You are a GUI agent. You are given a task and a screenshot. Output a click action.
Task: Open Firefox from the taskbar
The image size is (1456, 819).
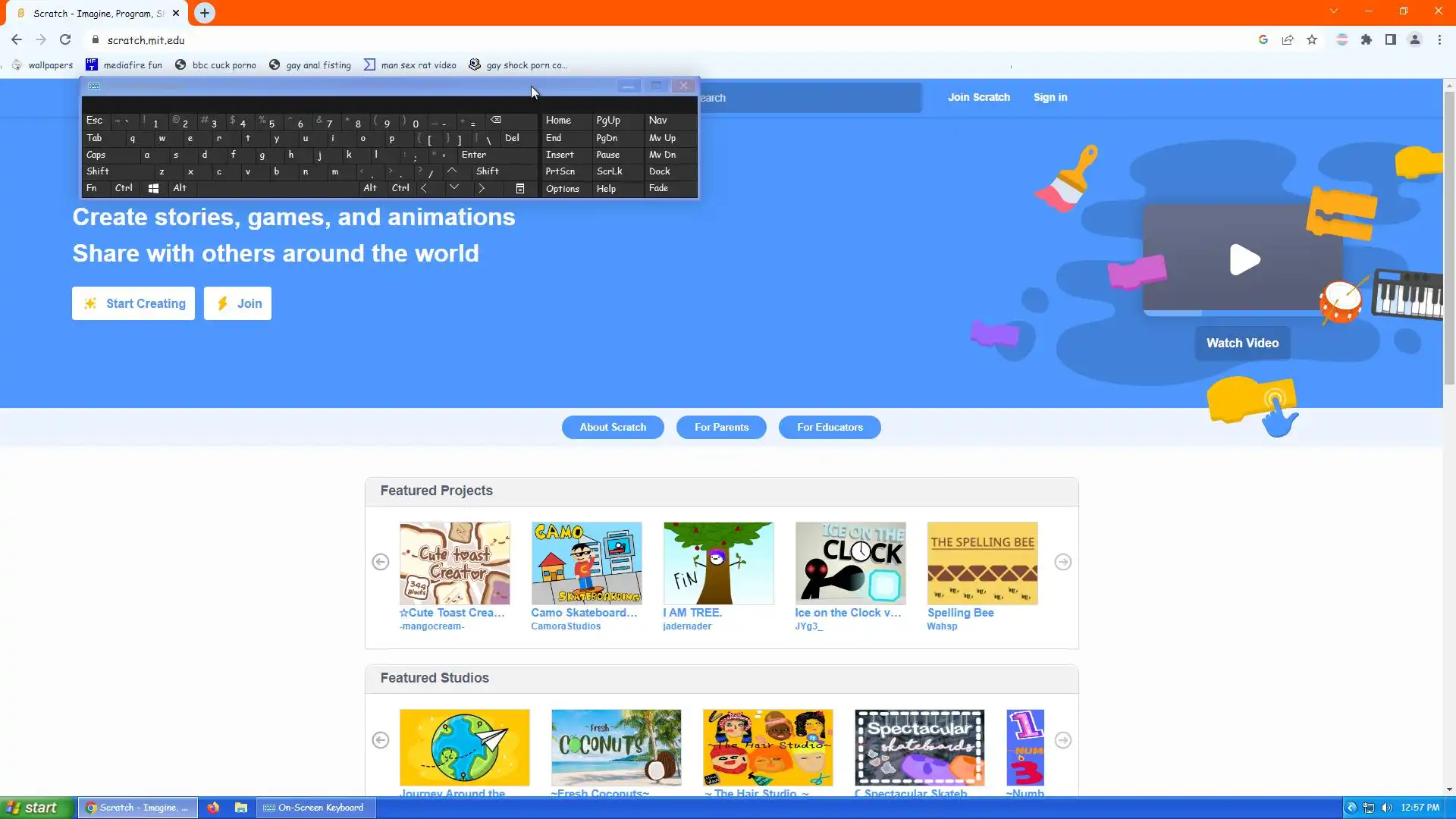[x=213, y=808]
